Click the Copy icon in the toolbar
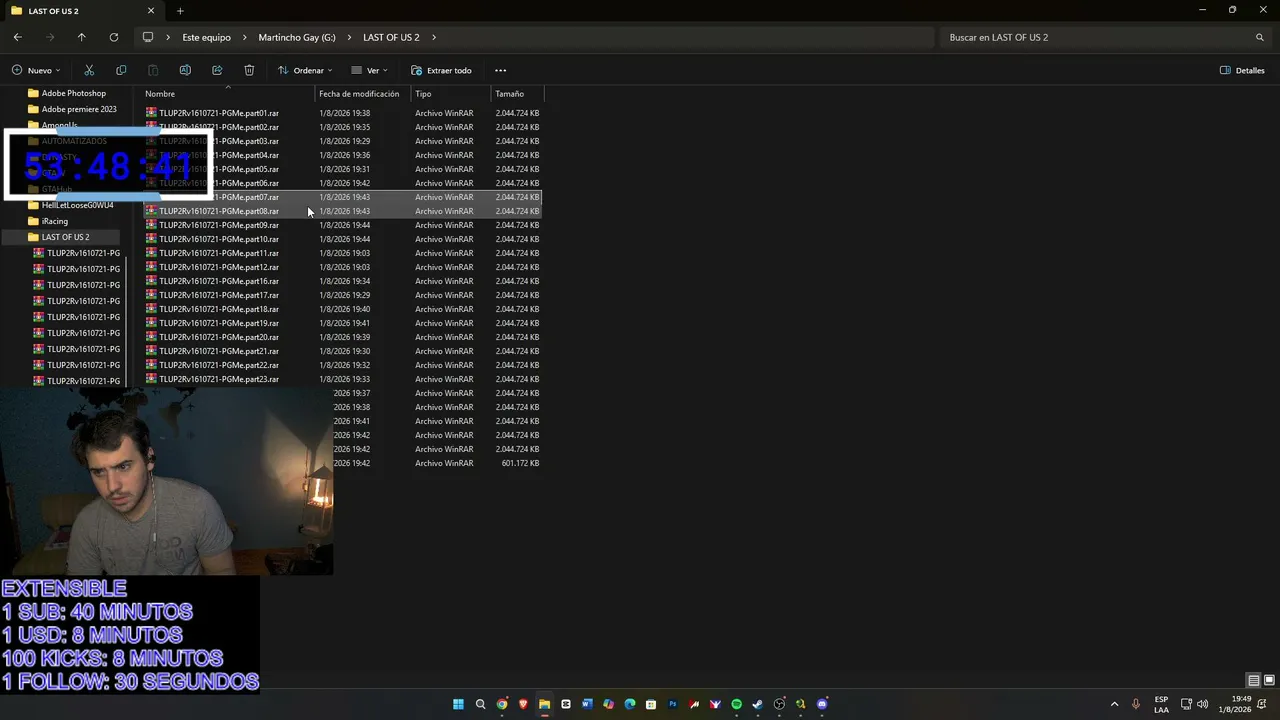This screenshot has width=1280, height=720. pyautogui.click(x=121, y=70)
